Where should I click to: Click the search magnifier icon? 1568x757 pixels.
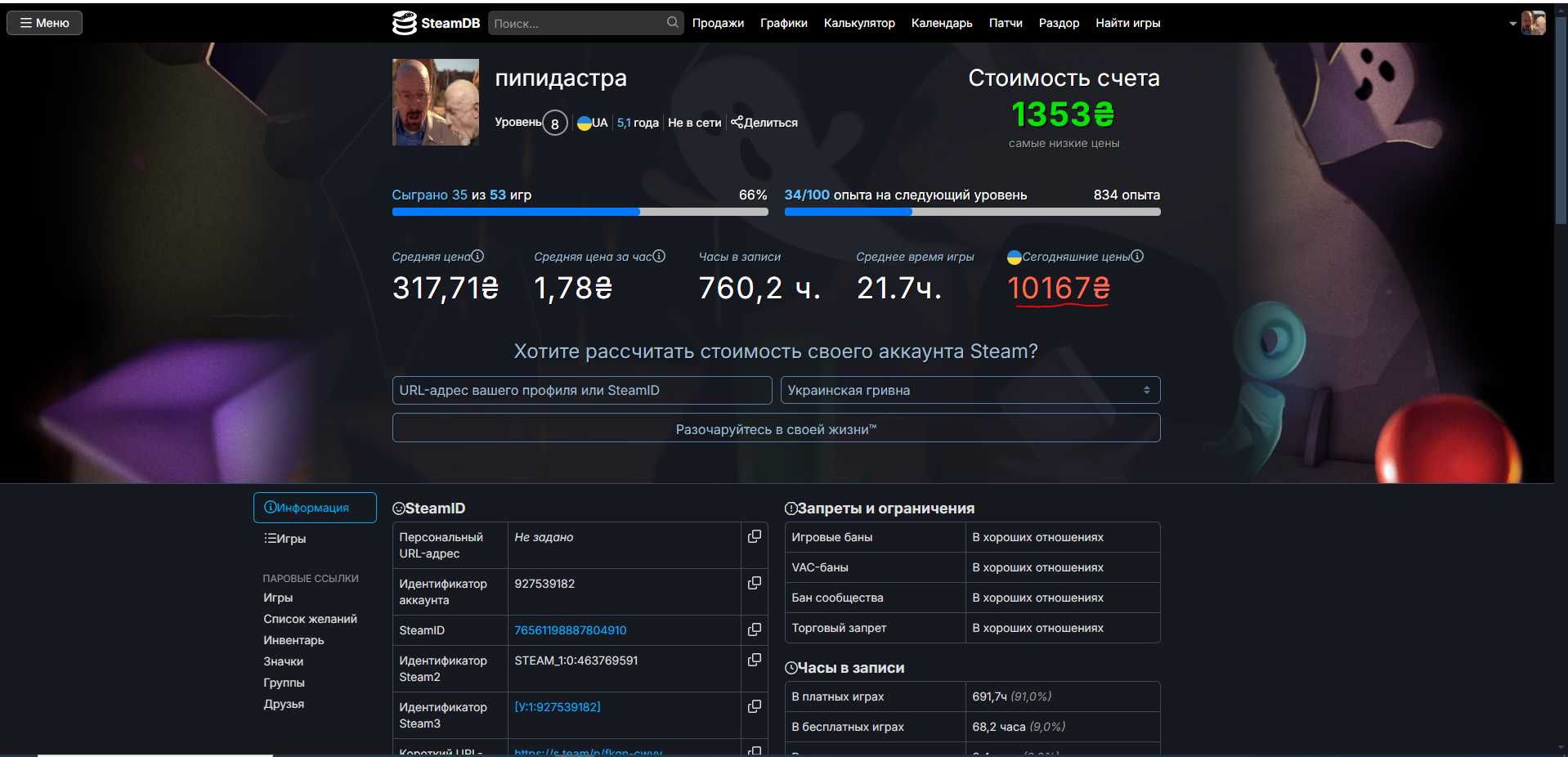673,22
